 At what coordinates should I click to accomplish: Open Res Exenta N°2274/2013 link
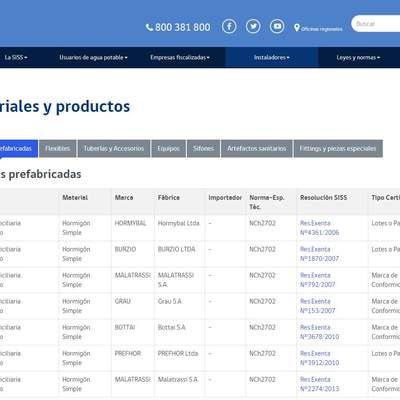319,384
